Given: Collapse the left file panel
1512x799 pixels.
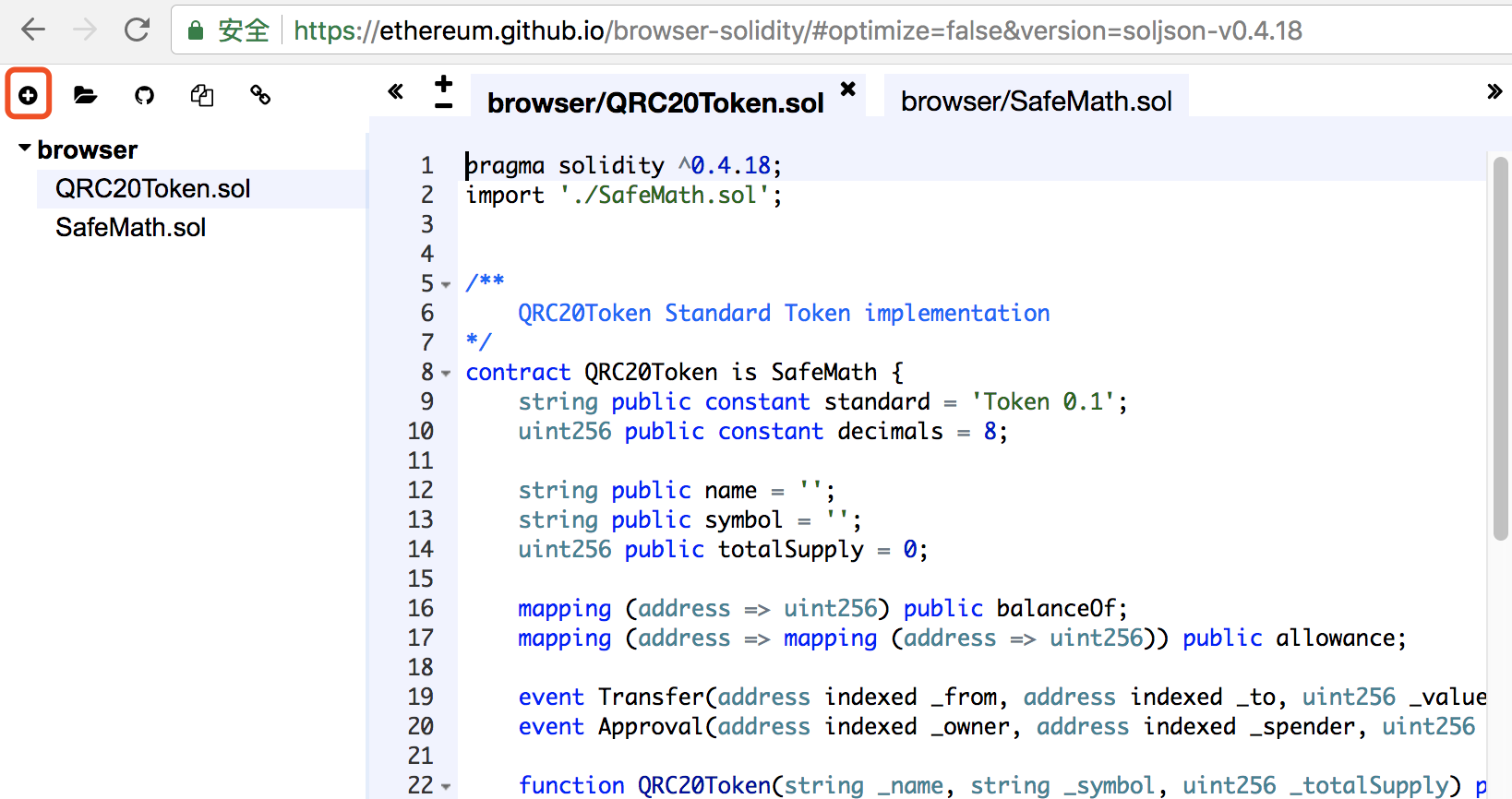Looking at the screenshot, I should (396, 91).
